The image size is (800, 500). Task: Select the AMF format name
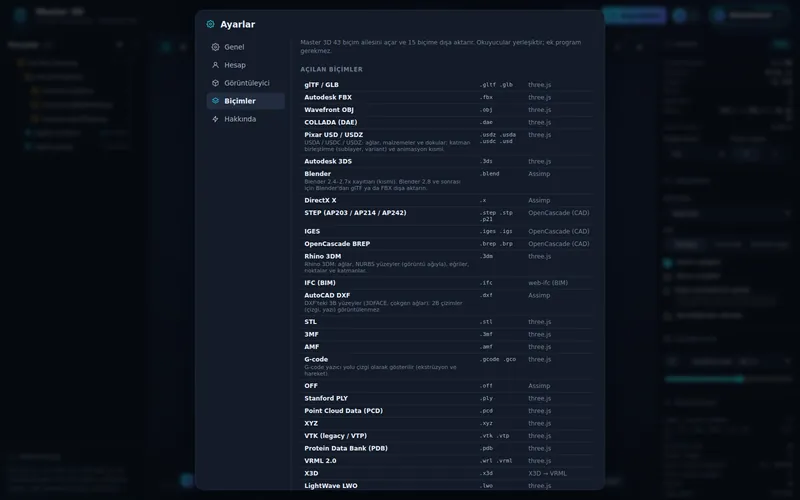coord(311,347)
